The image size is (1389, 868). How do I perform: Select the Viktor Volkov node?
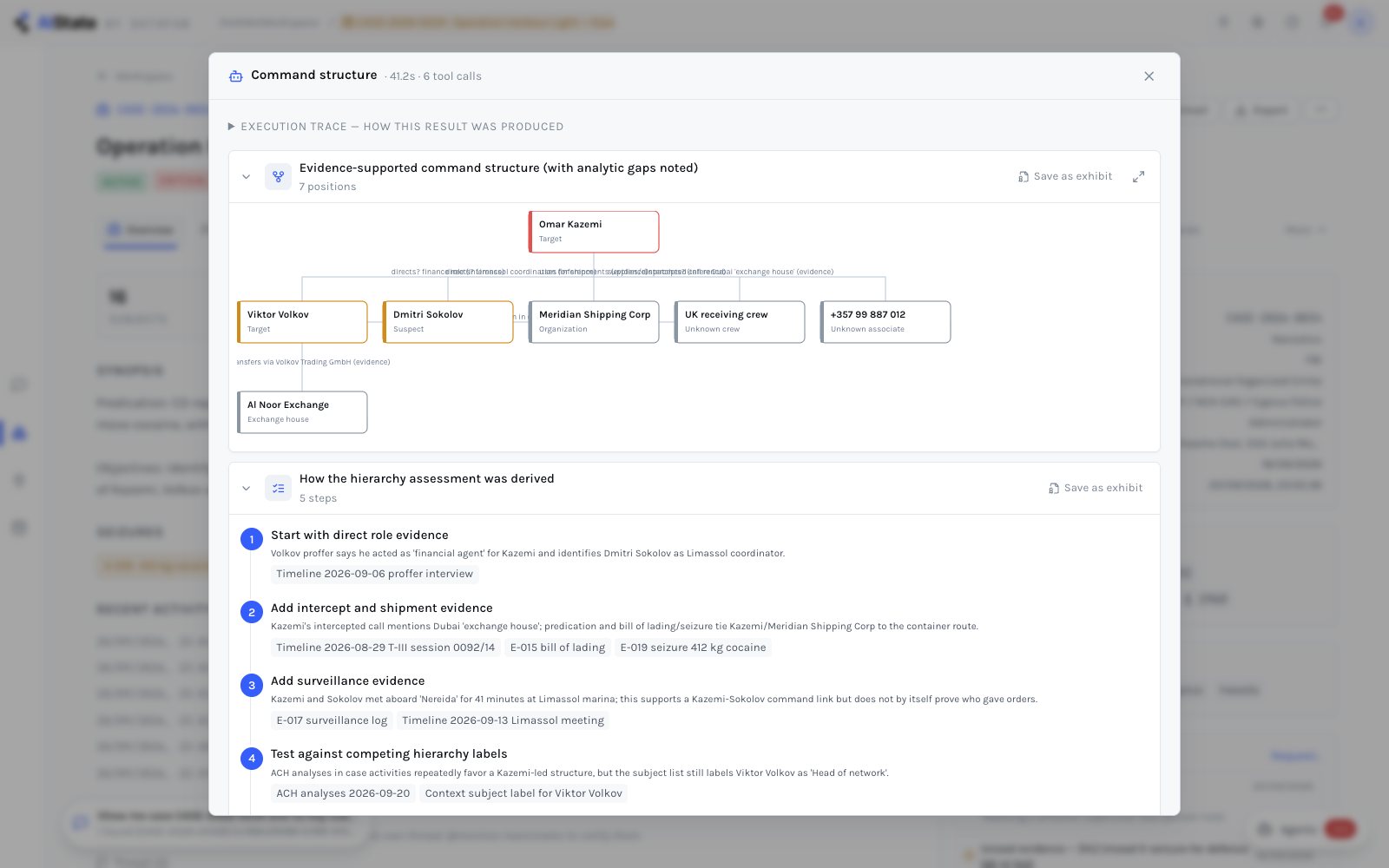coord(302,322)
